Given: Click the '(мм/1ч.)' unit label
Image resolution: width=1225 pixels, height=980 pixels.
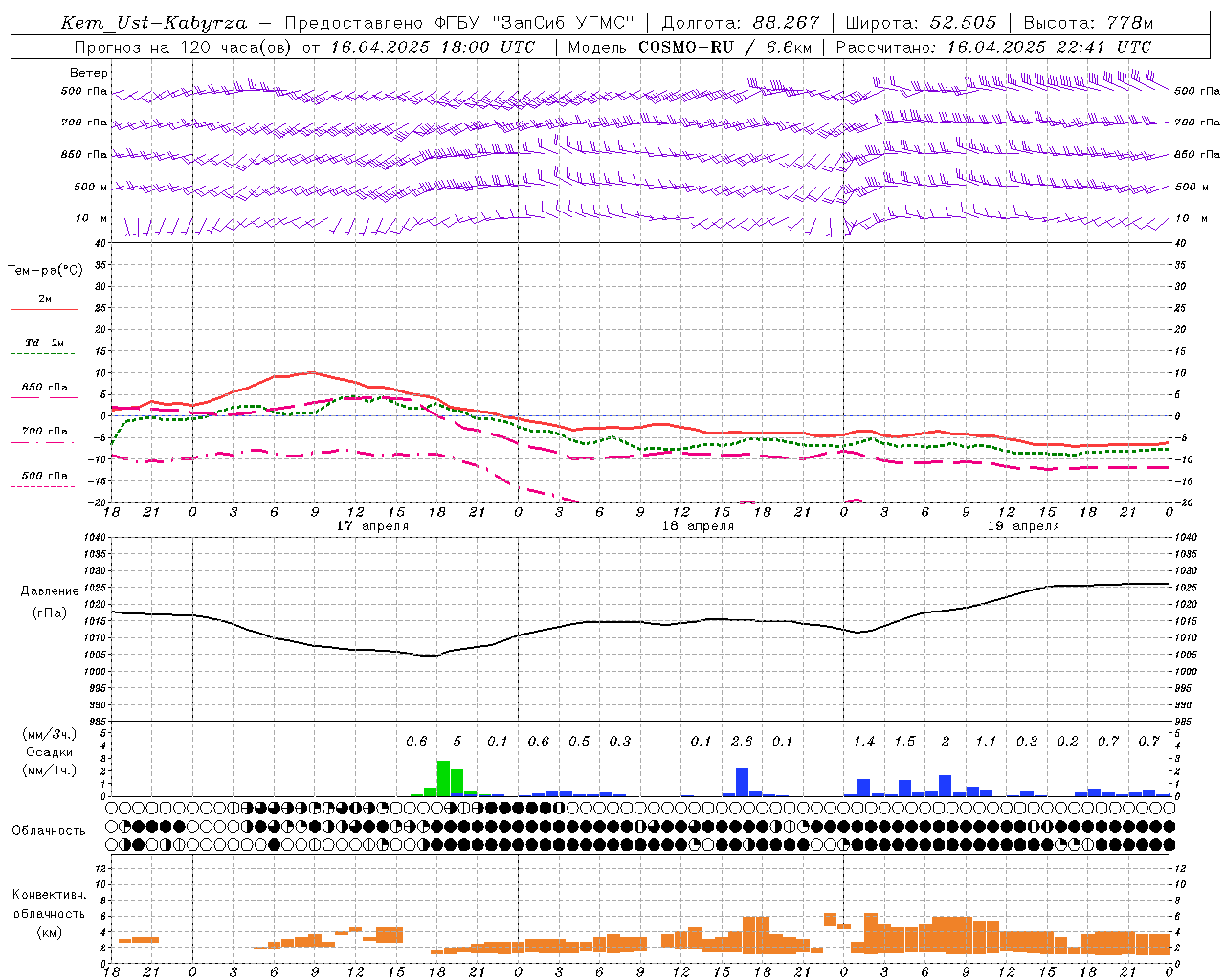Looking at the screenshot, I should (49, 770).
